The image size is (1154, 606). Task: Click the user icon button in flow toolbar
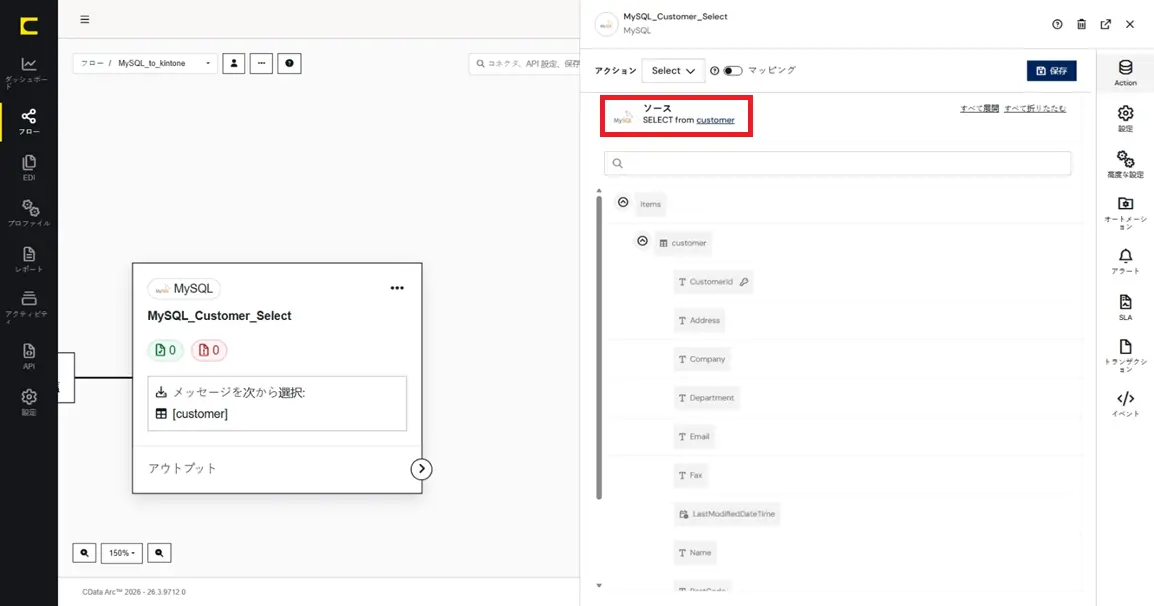pos(234,63)
